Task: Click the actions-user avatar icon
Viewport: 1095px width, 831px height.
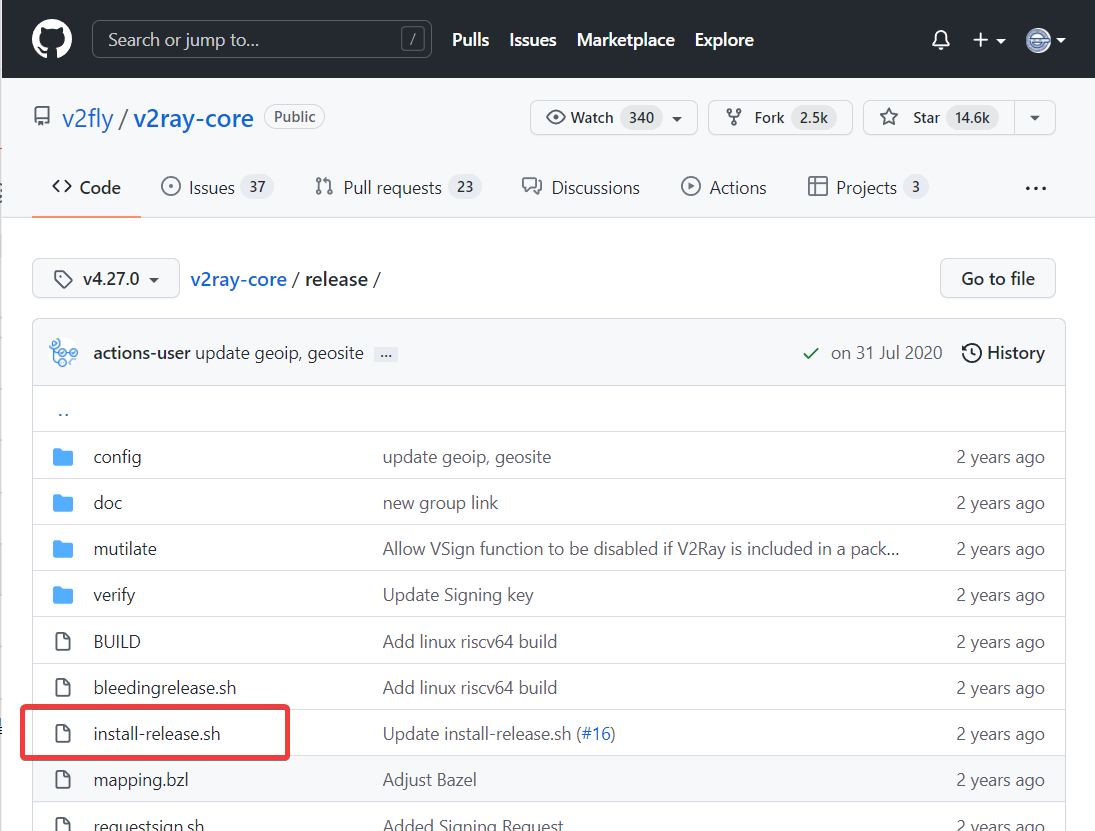Action: [64, 353]
